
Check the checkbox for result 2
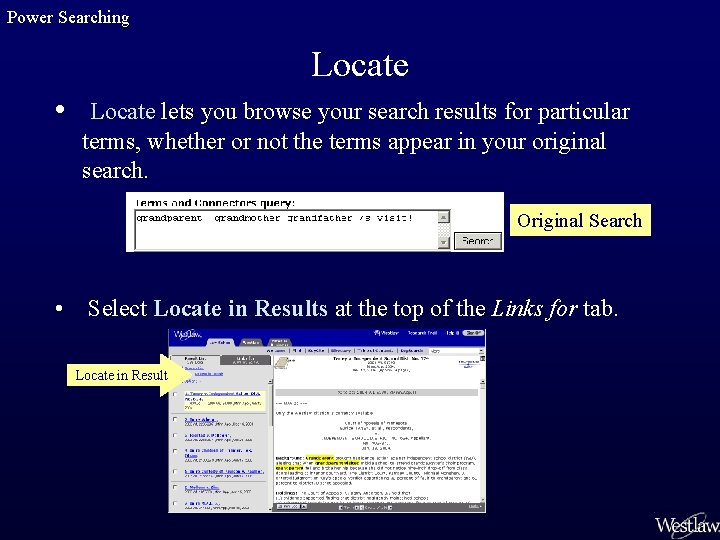(x=175, y=419)
